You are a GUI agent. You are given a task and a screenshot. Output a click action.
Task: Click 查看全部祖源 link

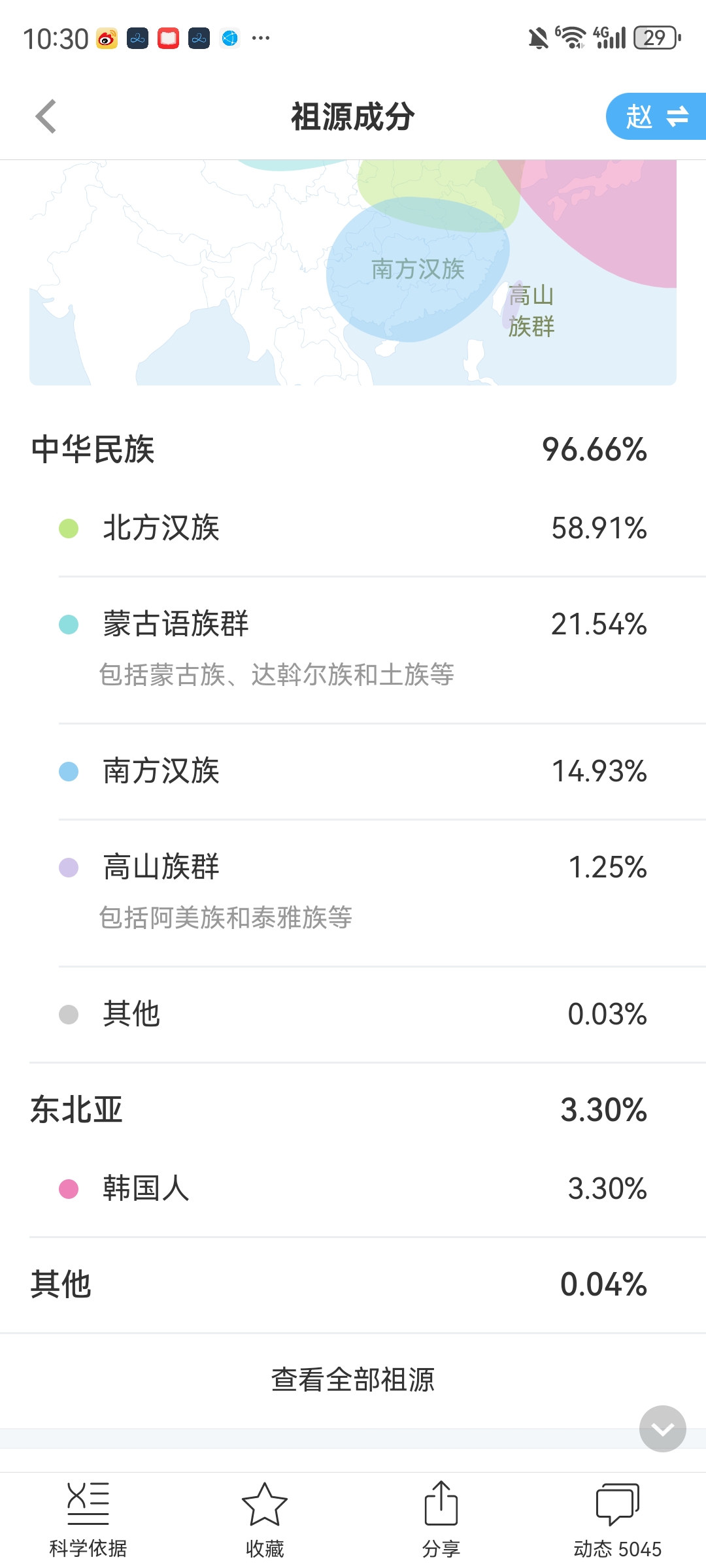pos(353,1380)
